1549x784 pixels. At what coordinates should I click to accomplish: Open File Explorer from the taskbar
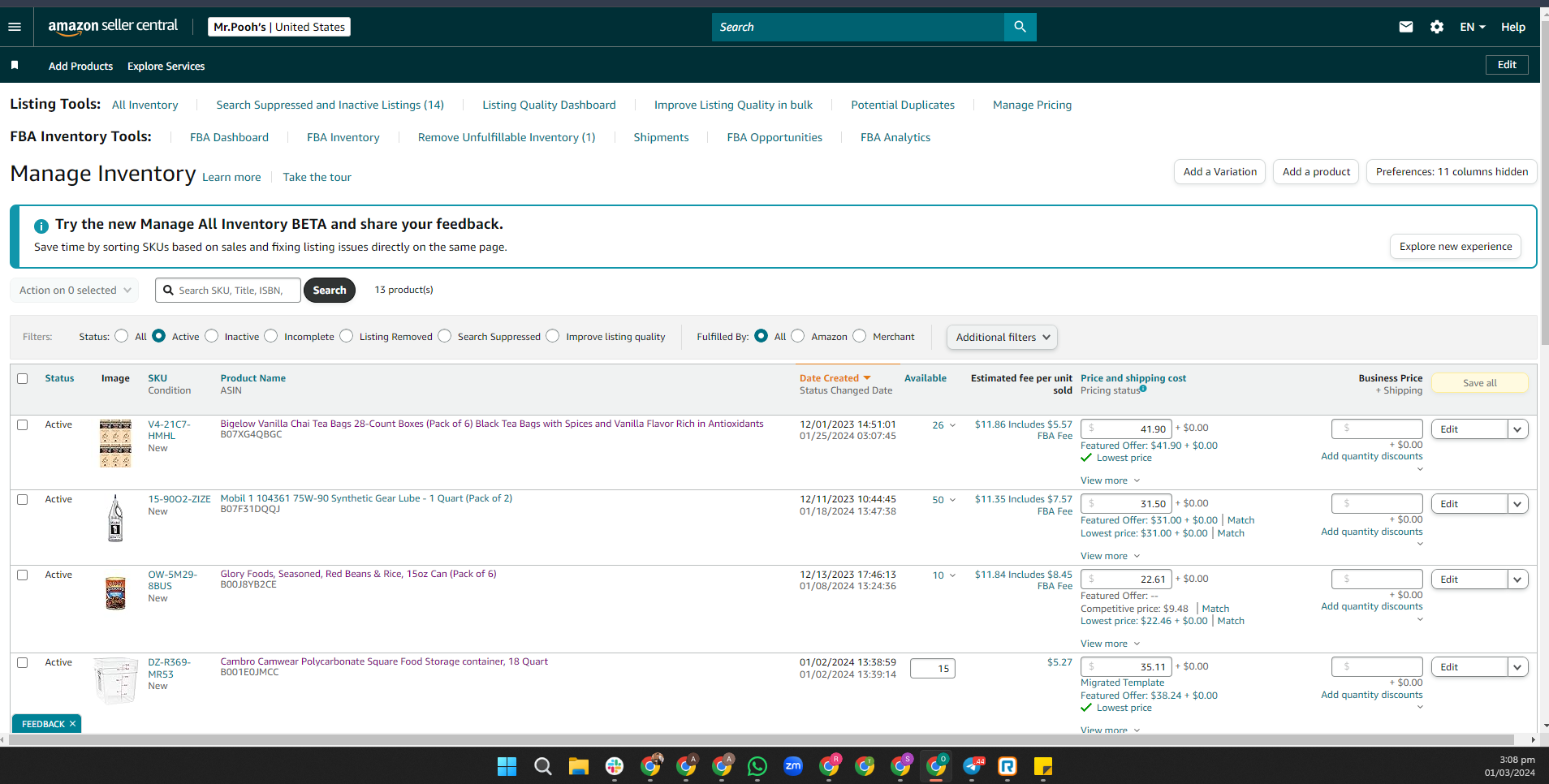tap(578, 766)
